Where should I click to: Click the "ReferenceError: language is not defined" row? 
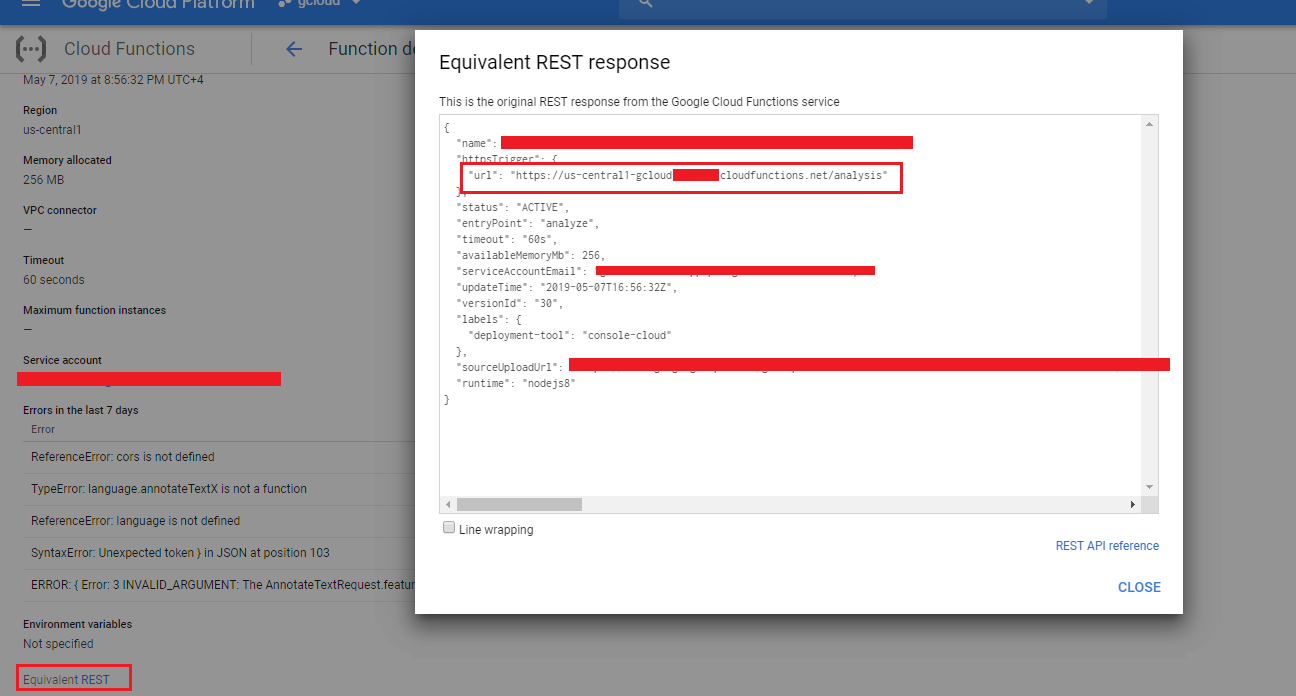click(x=220, y=521)
